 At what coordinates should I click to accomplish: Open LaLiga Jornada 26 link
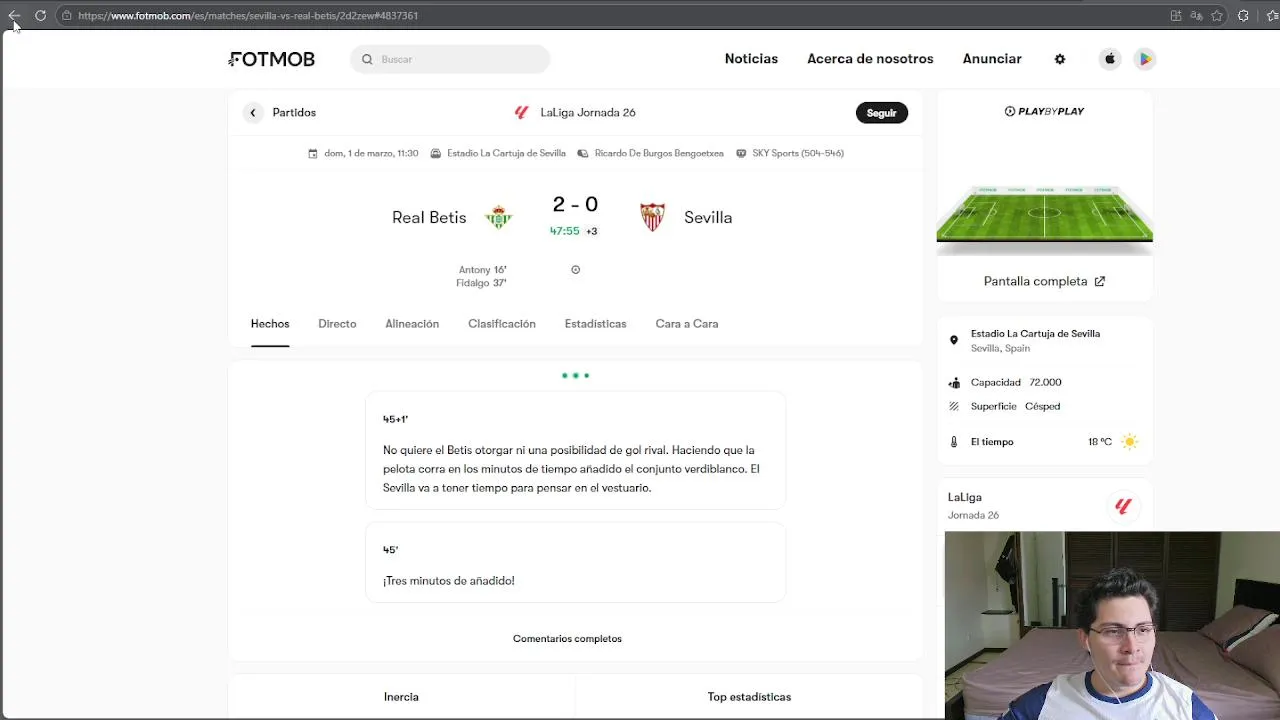point(588,112)
